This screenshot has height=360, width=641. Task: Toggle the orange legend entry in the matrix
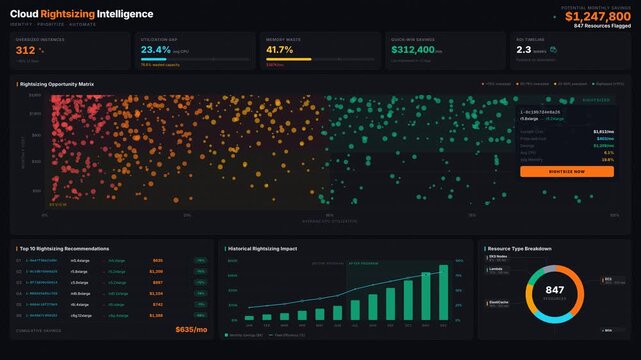pyautogui.click(x=533, y=84)
